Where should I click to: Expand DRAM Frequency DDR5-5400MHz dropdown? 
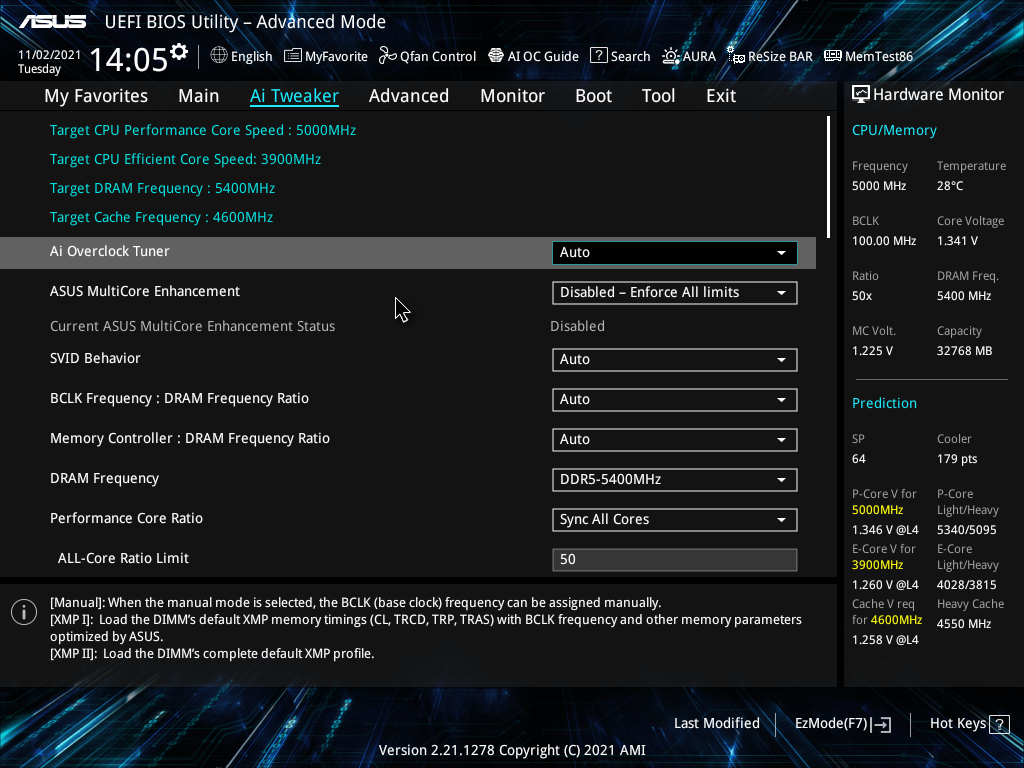(x=674, y=479)
